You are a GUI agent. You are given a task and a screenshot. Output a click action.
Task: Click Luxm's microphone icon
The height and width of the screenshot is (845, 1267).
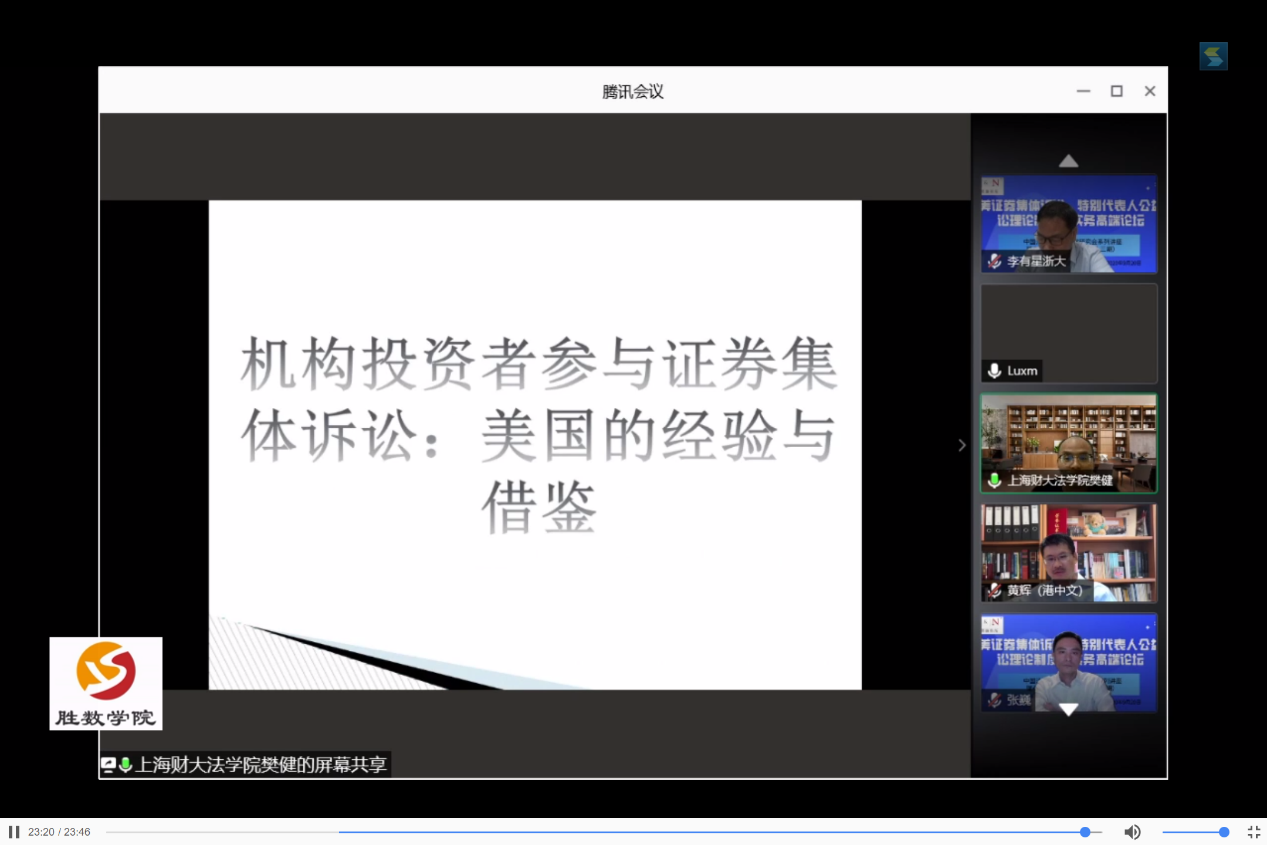tap(994, 371)
